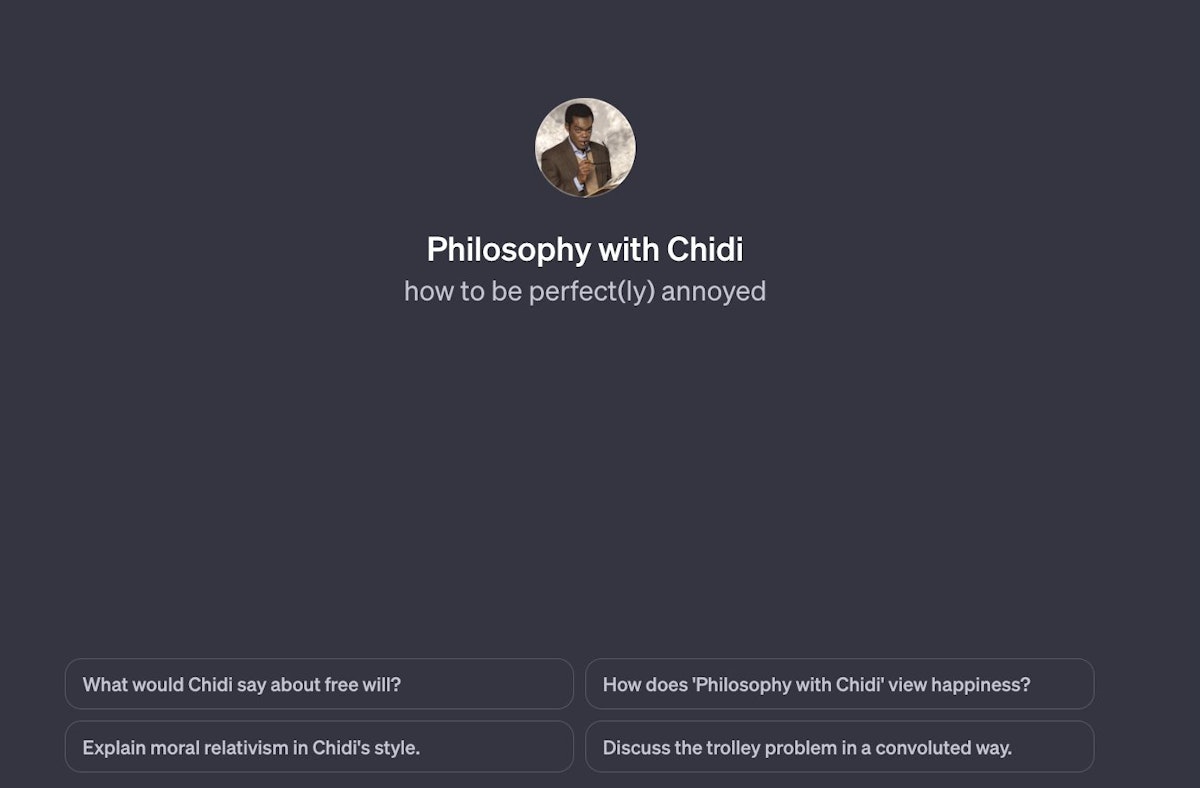Select the convoluted trolley problem suggestion
Image resolution: width=1200 pixels, height=788 pixels.
click(839, 747)
